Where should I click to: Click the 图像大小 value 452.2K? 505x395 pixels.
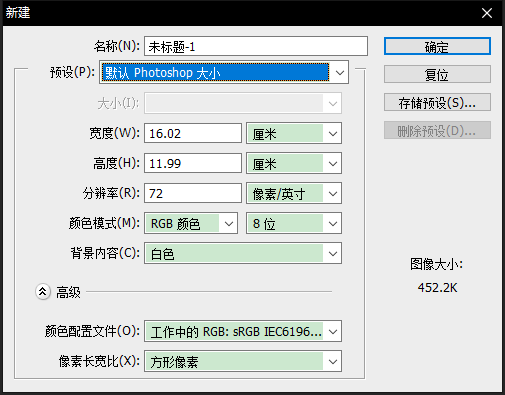(x=437, y=288)
